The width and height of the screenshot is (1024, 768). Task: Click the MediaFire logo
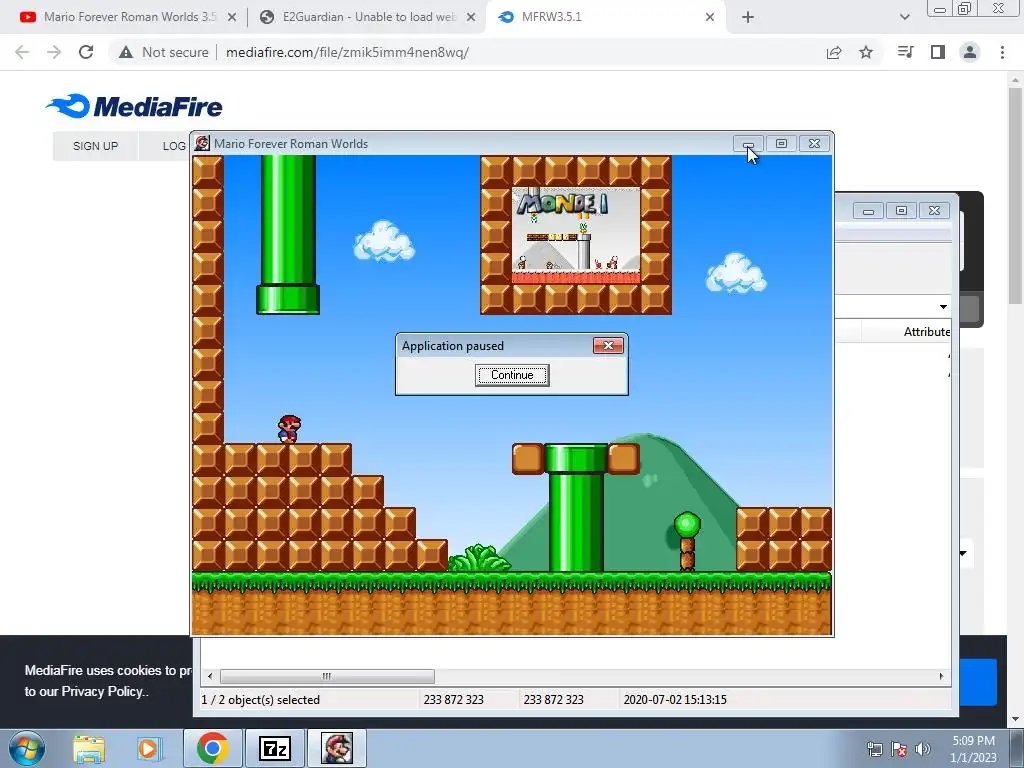click(x=135, y=106)
